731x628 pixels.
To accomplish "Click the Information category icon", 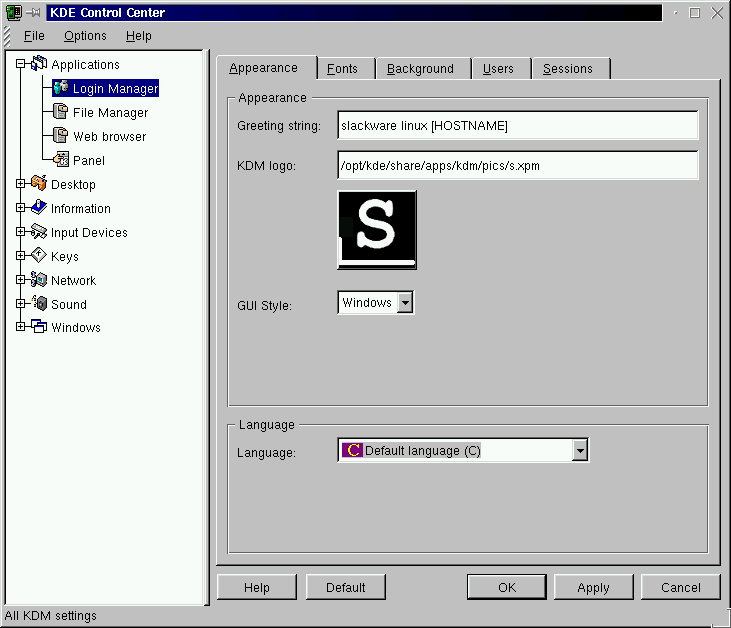I will (39, 207).
